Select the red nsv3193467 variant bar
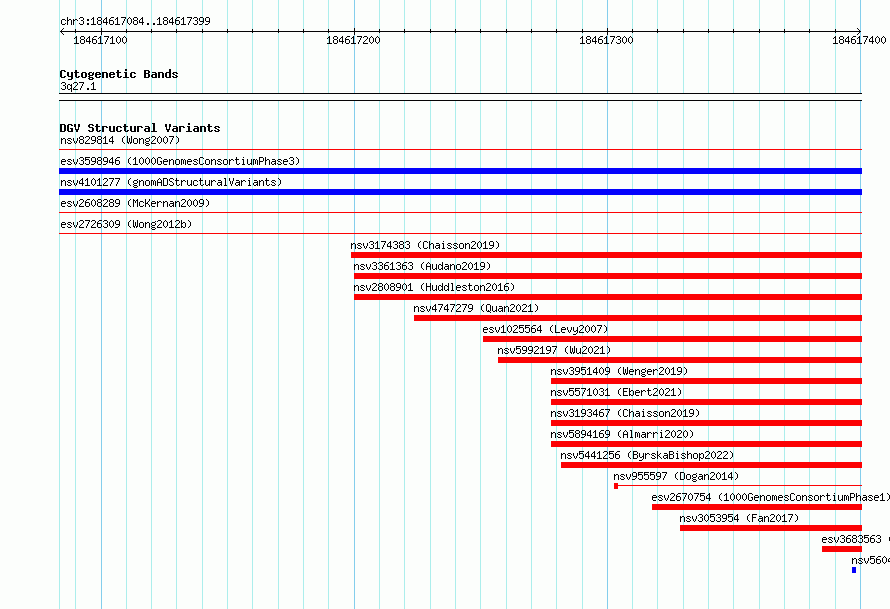 [706, 423]
